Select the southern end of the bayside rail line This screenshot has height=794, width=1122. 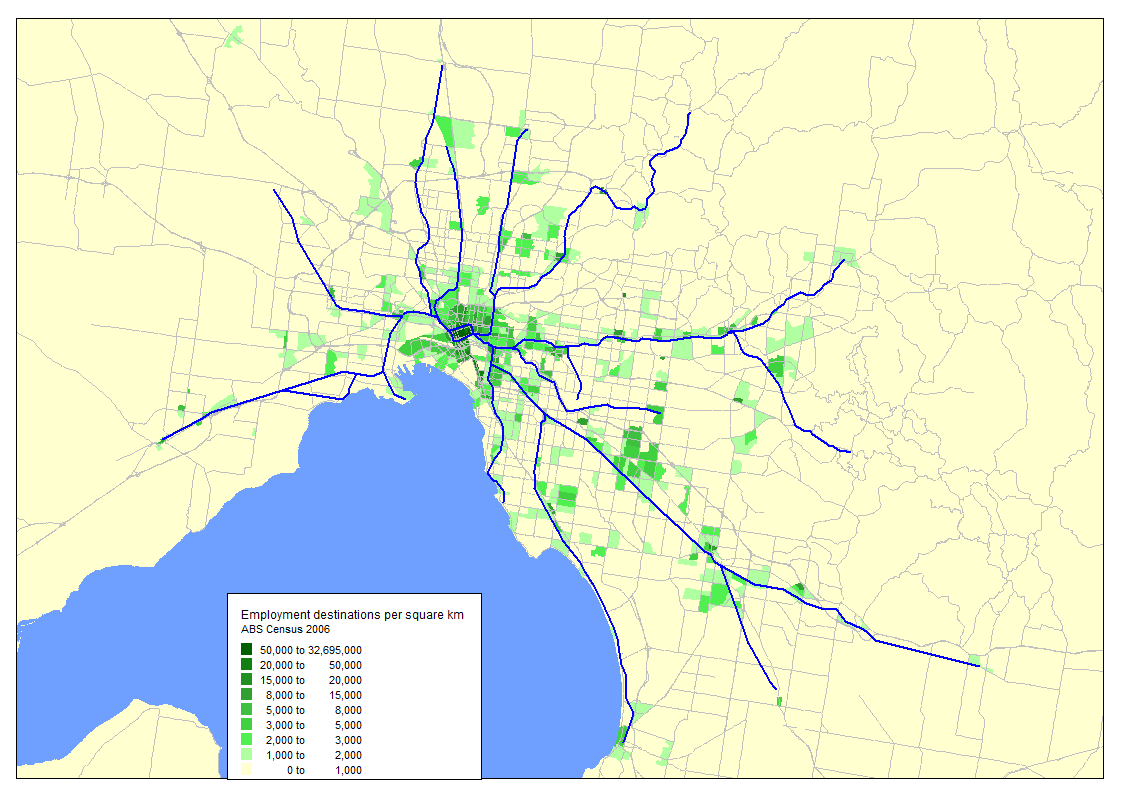(623, 741)
